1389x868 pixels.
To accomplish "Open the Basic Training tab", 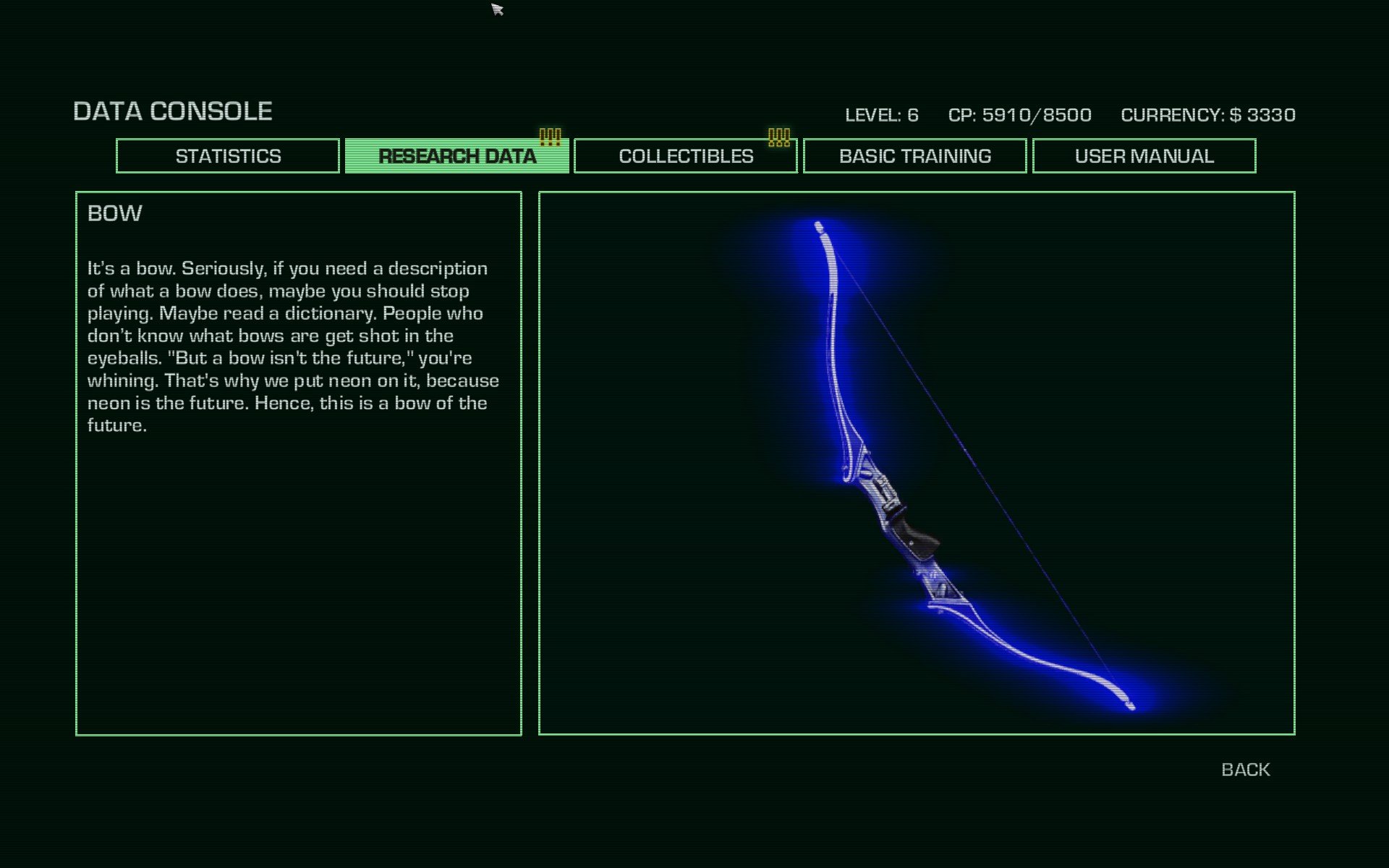I will tap(914, 156).
